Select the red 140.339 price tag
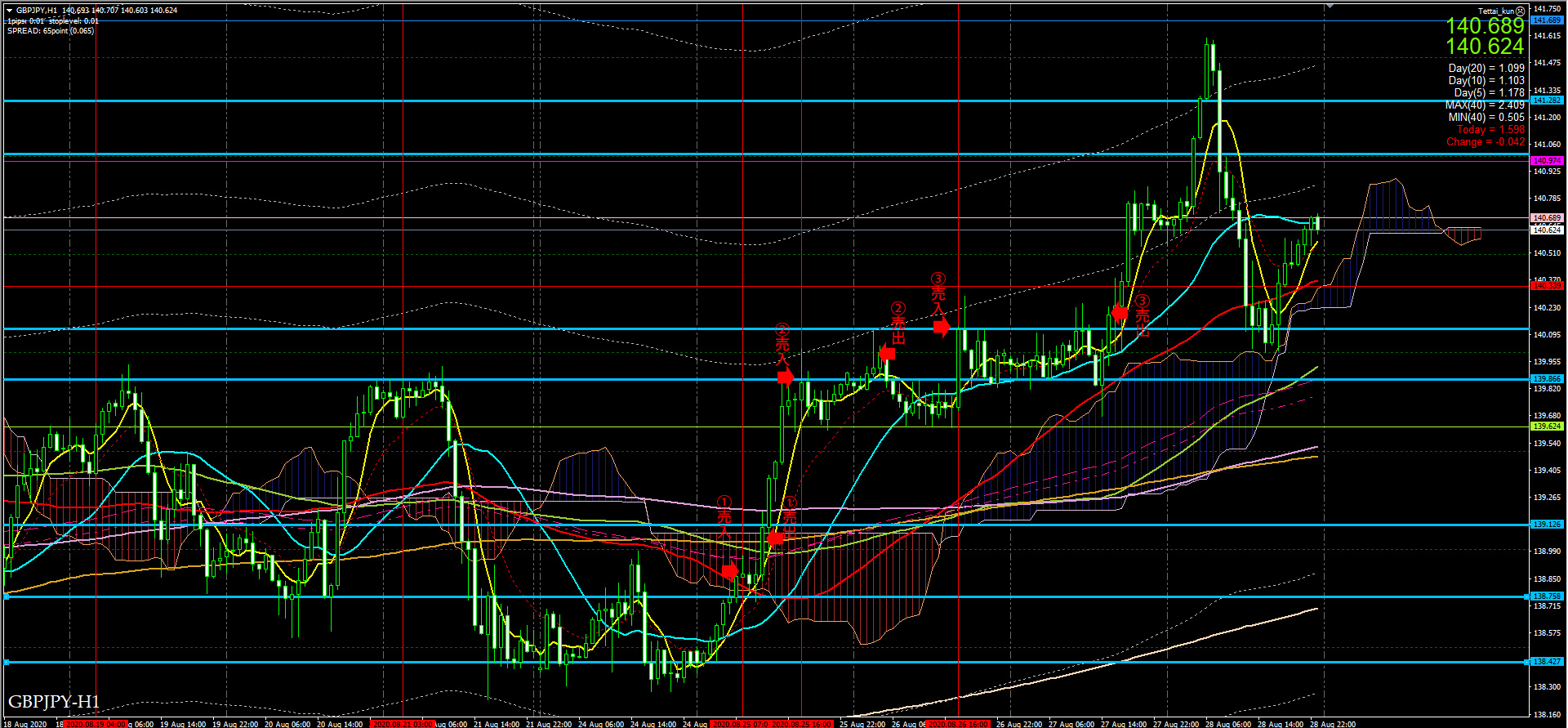 pos(1547,286)
